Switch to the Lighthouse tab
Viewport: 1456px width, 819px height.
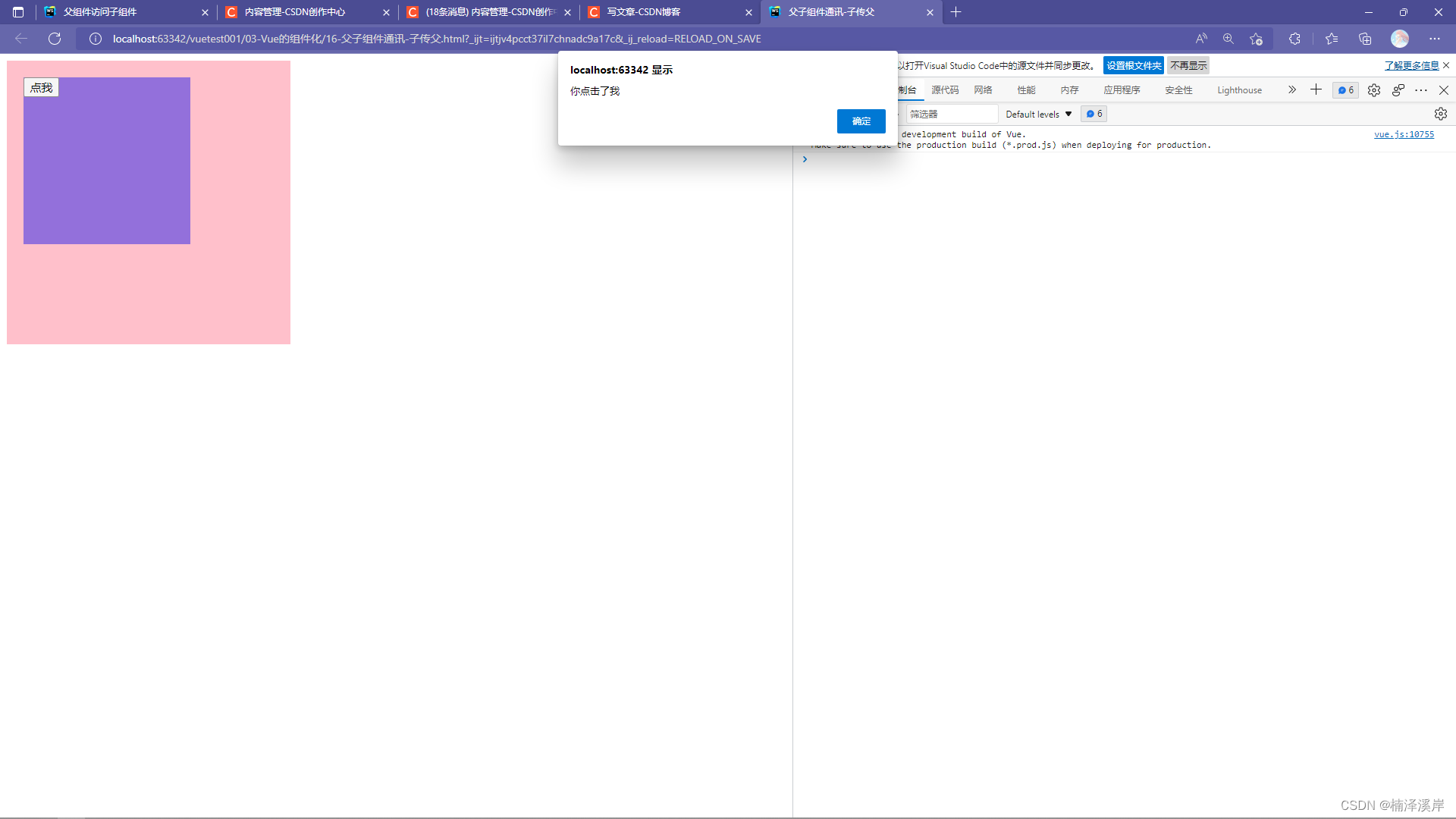[x=1239, y=90]
